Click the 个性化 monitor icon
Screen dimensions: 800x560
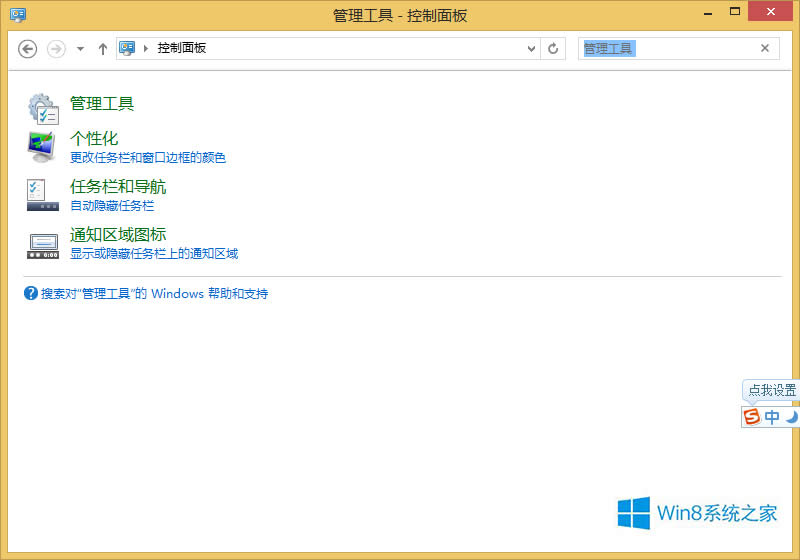coord(42,147)
